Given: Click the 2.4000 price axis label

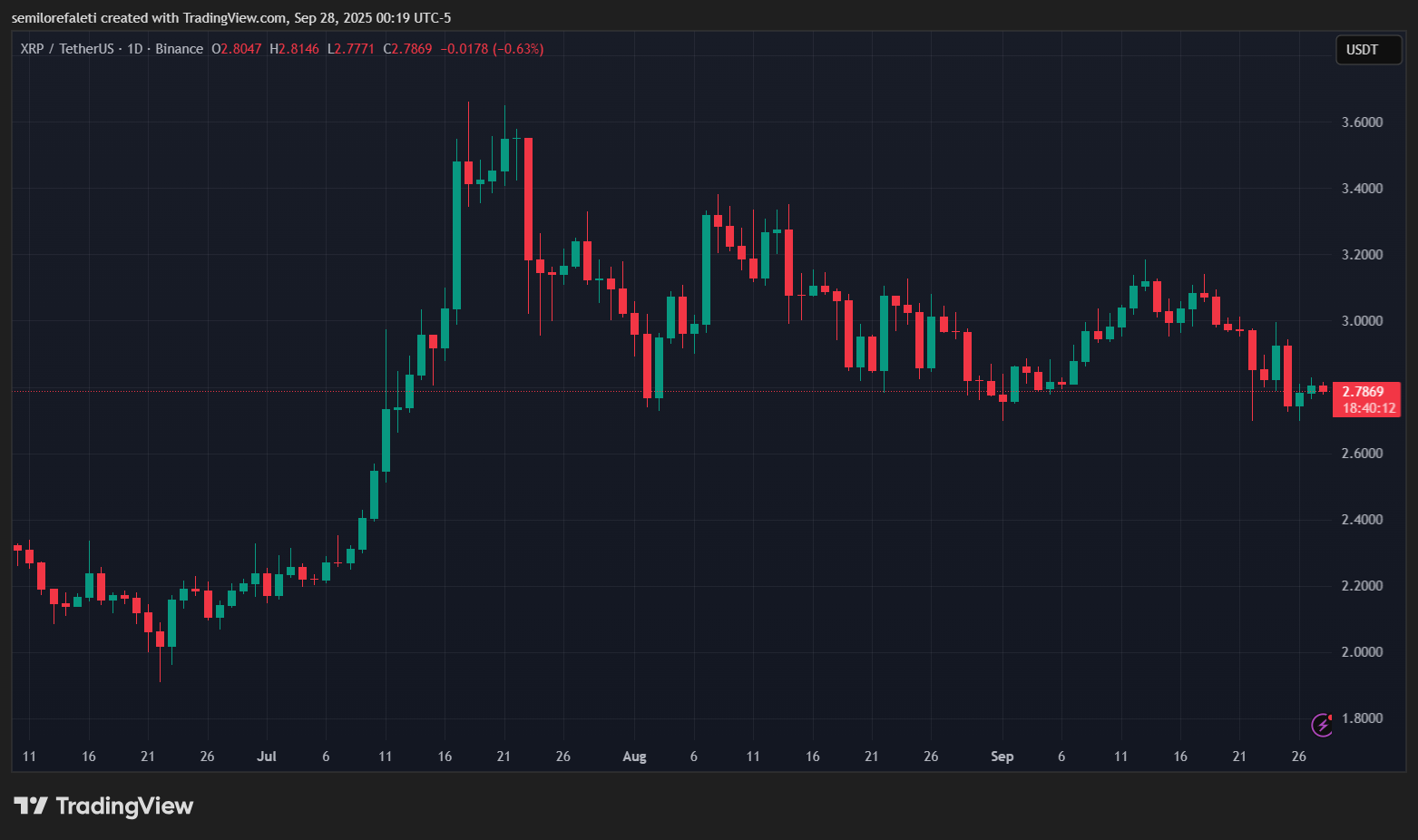Looking at the screenshot, I should pyautogui.click(x=1363, y=520).
